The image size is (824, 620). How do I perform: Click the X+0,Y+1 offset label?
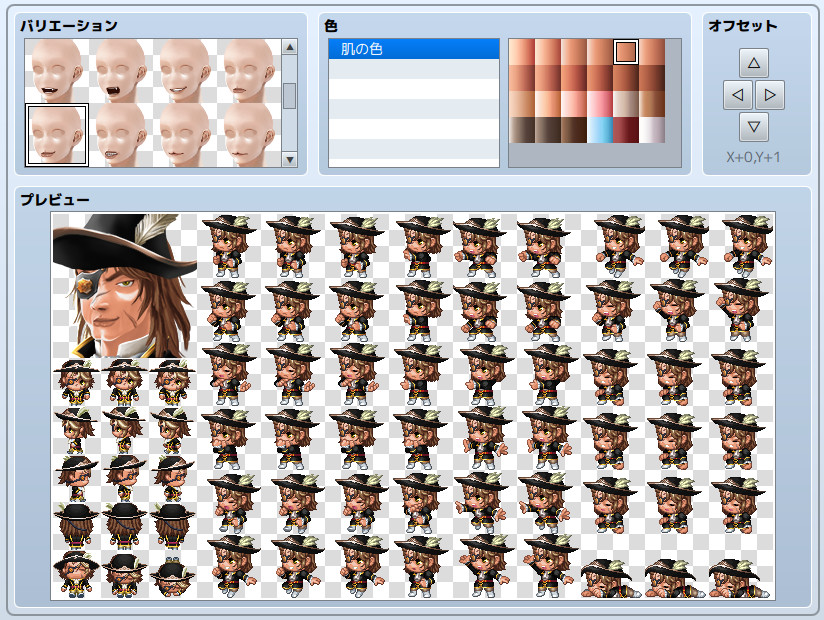pos(752,156)
